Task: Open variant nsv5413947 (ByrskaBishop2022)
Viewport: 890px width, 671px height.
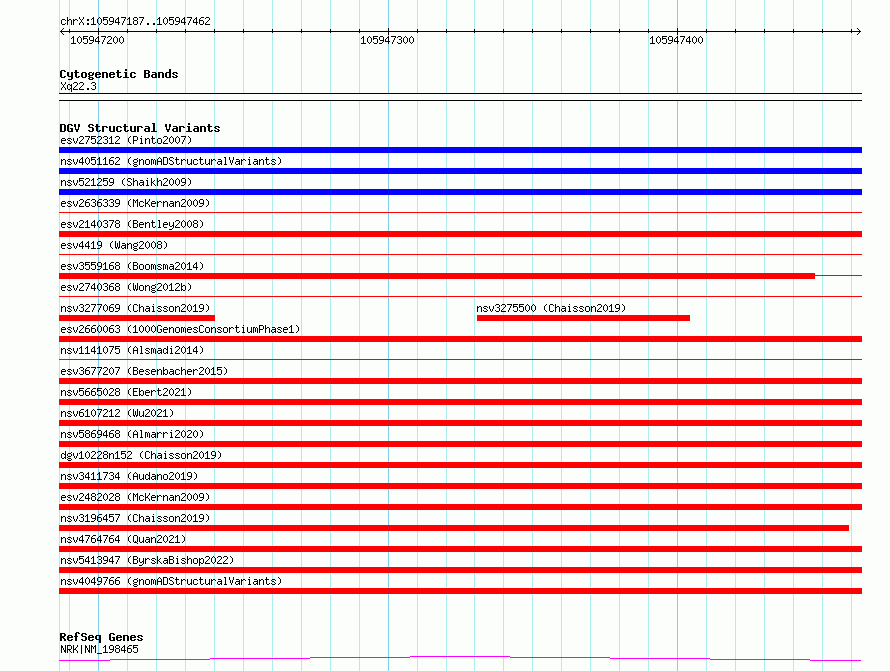Action: [x=147, y=560]
